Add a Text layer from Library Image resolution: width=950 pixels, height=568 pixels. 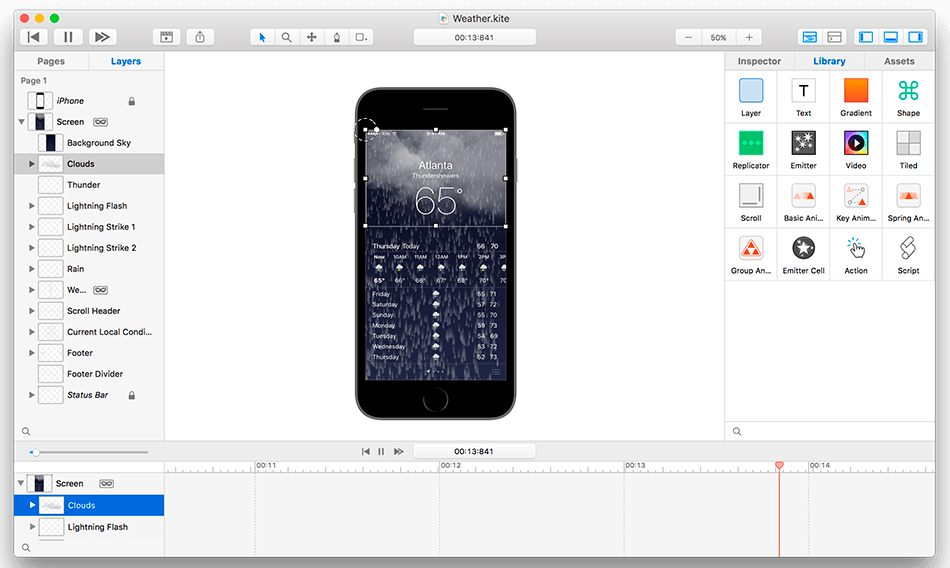(803, 97)
